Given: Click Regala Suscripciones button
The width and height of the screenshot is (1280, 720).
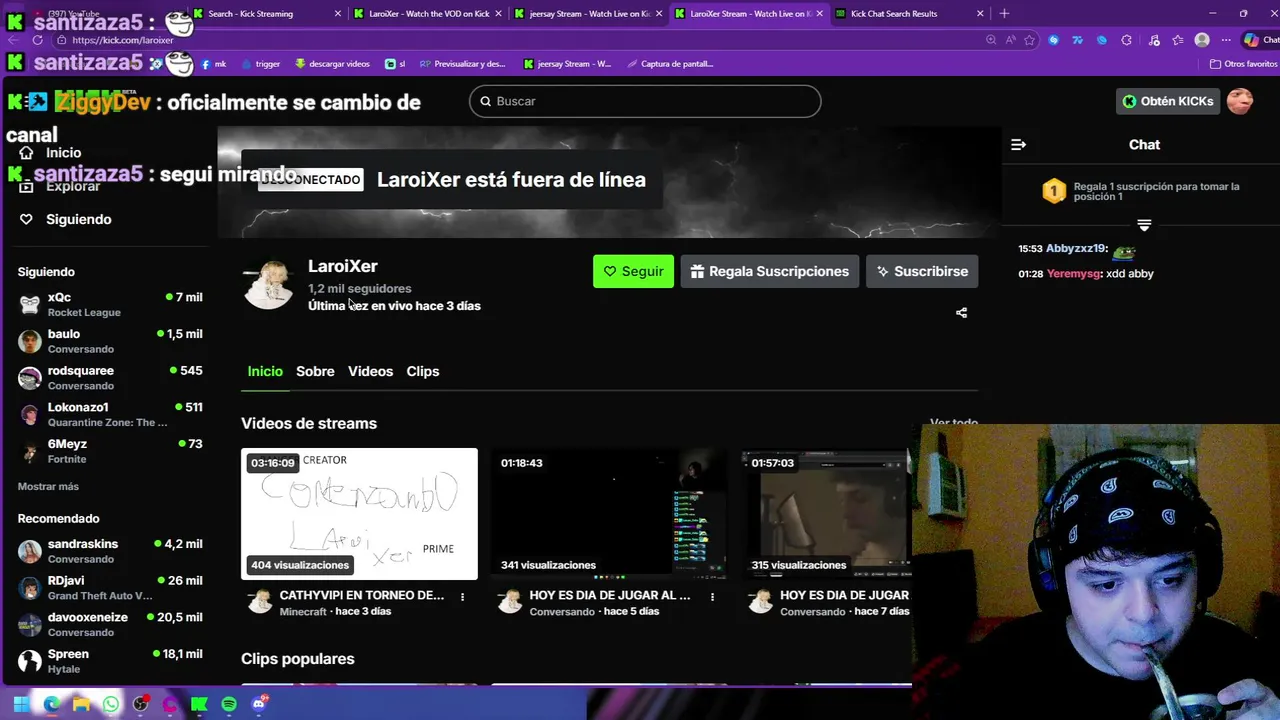Looking at the screenshot, I should tap(769, 271).
